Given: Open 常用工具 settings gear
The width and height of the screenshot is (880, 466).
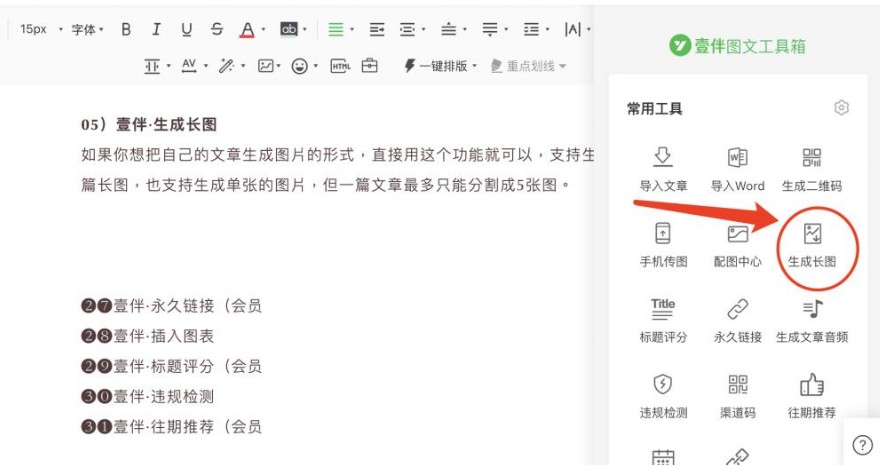Looking at the screenshot, I should (x=841, y=107).
